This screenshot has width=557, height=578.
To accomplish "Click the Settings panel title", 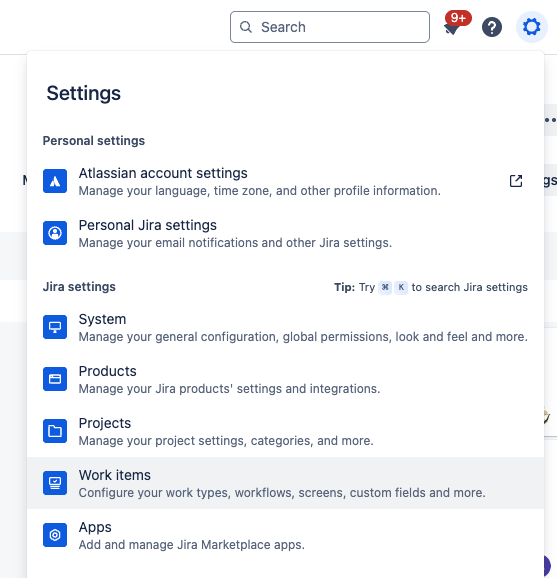I will tap(84, 93).
